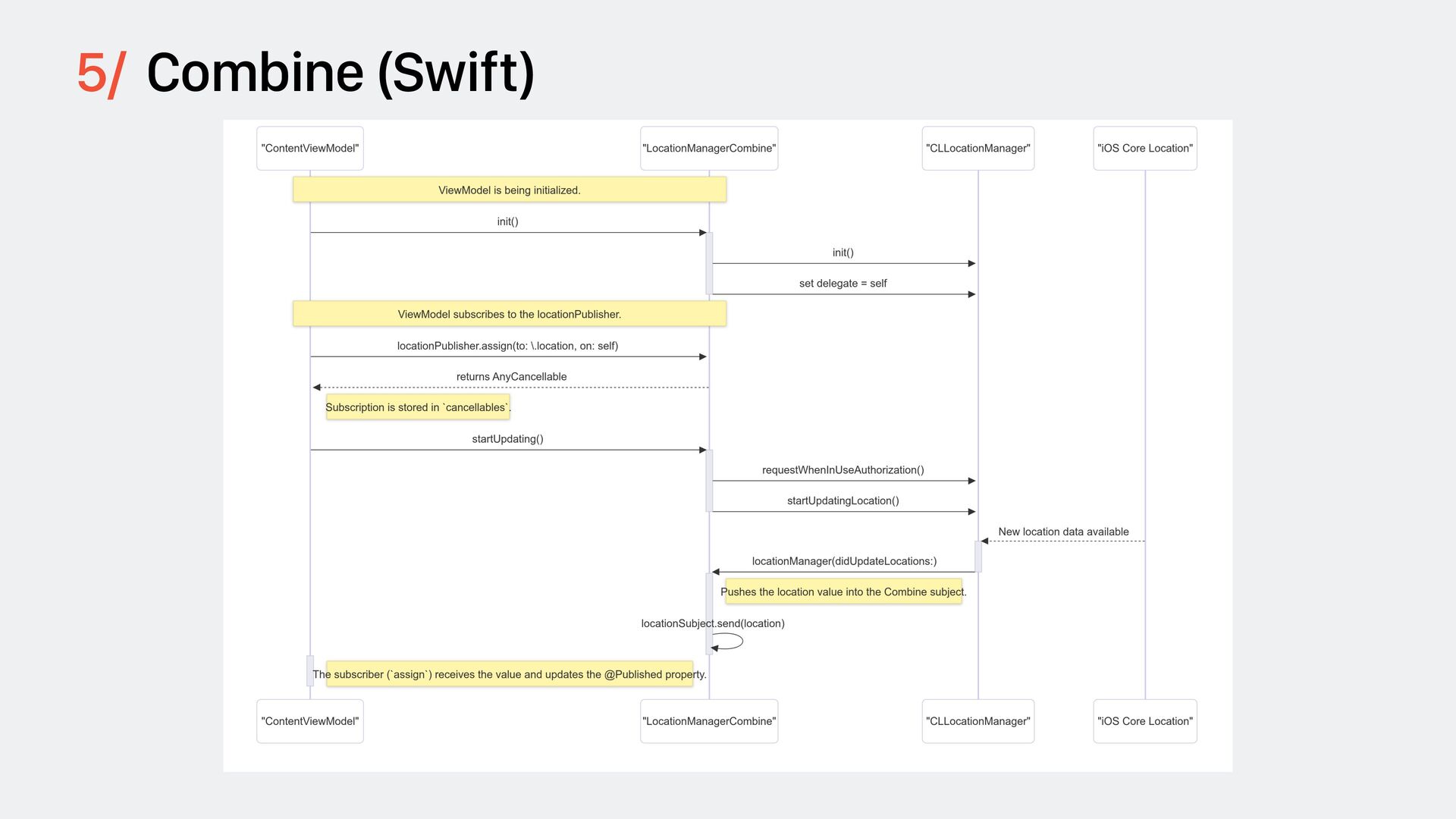Click the bottom ContentViewModel participant box
Image resolution: width=1456 pixels, height=819 pixels.
(x=309, y=721)
